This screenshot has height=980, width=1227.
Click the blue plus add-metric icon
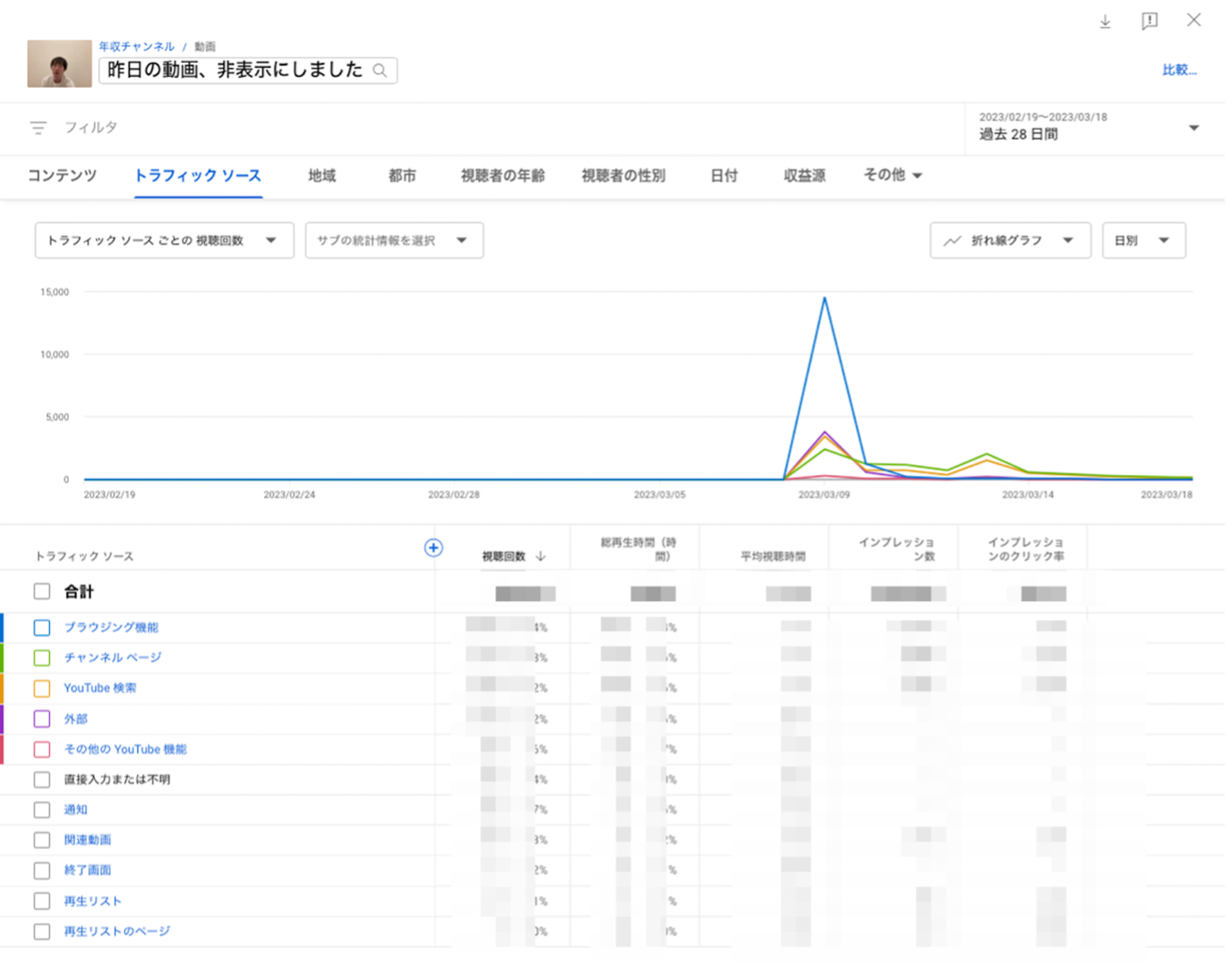point(433,548)
